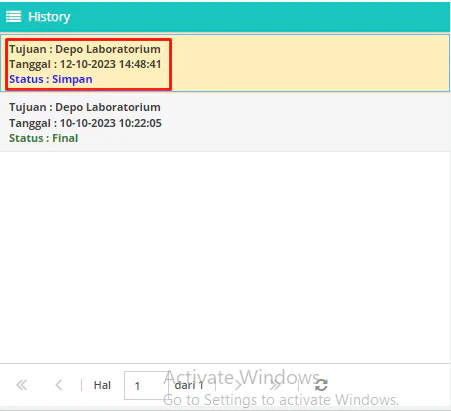
Task: Click the list icon beside History title
Action: coord(14,16)
